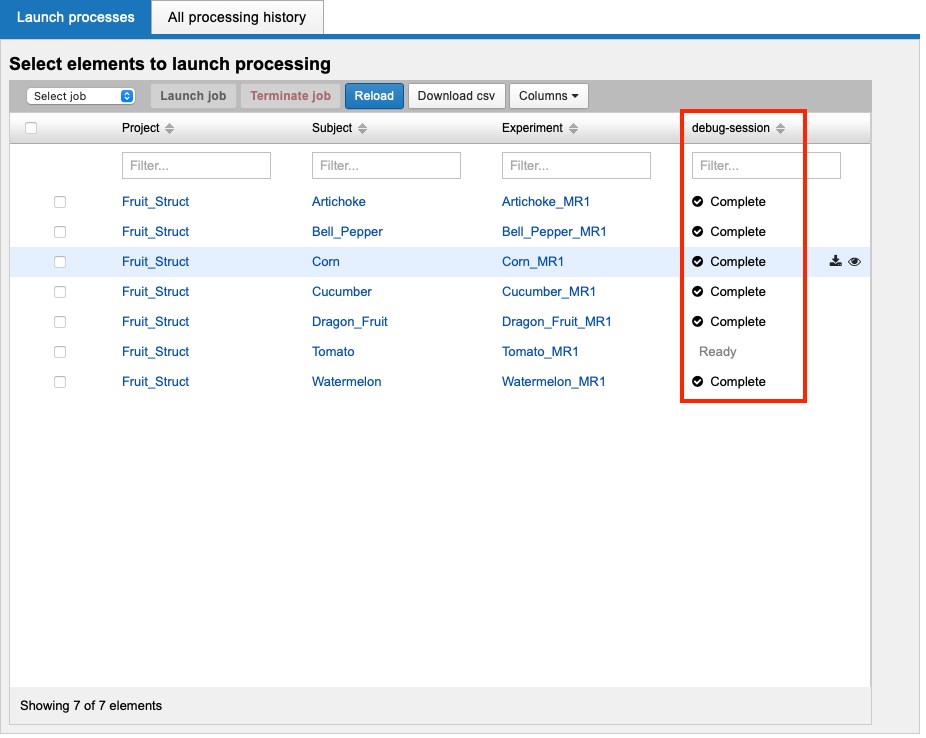Click Complete check icon for Artichoke

click(698, 202)
